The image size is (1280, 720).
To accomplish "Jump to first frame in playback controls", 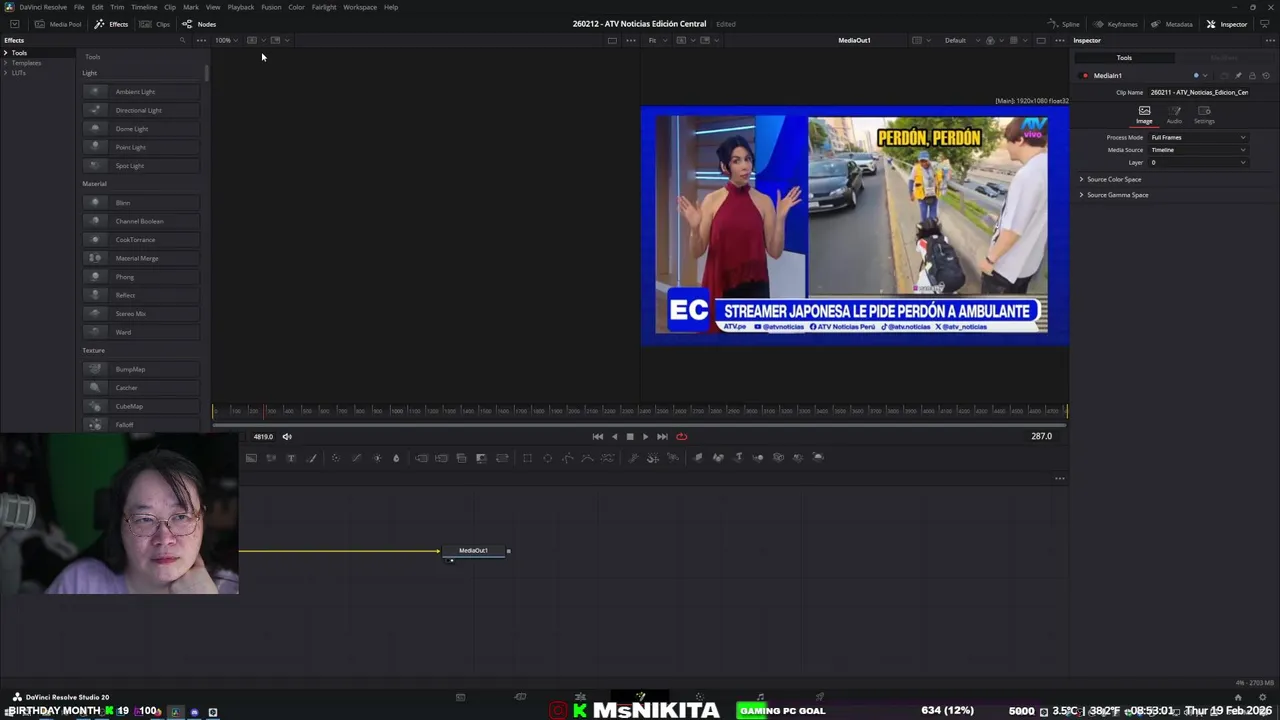I will [x=598, y=436].
